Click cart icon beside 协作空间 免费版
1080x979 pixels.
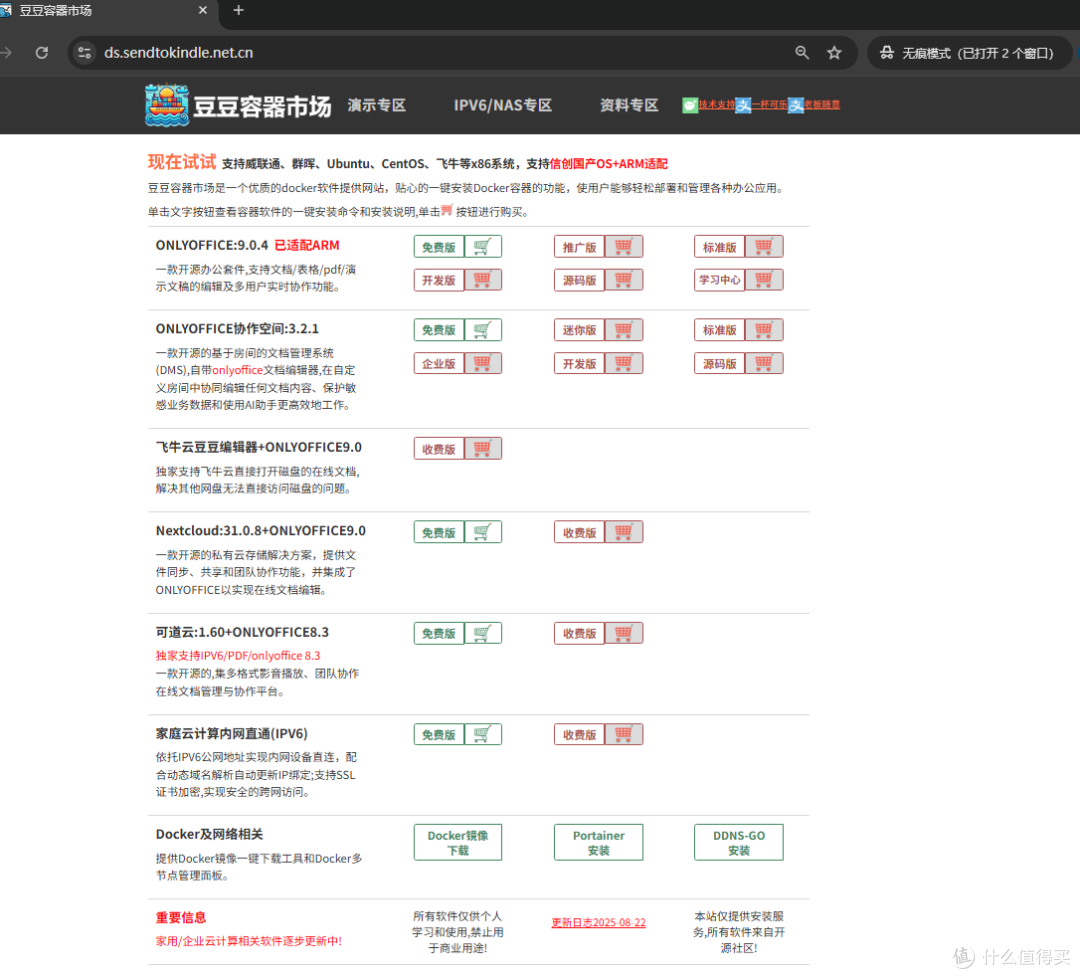pos(483,330)
